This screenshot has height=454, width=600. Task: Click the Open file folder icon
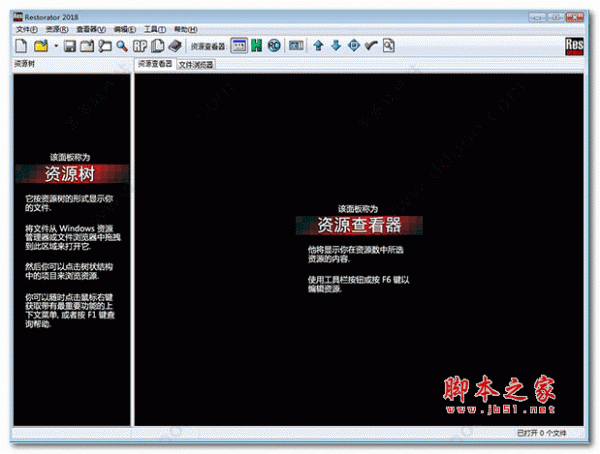[41, 46]
